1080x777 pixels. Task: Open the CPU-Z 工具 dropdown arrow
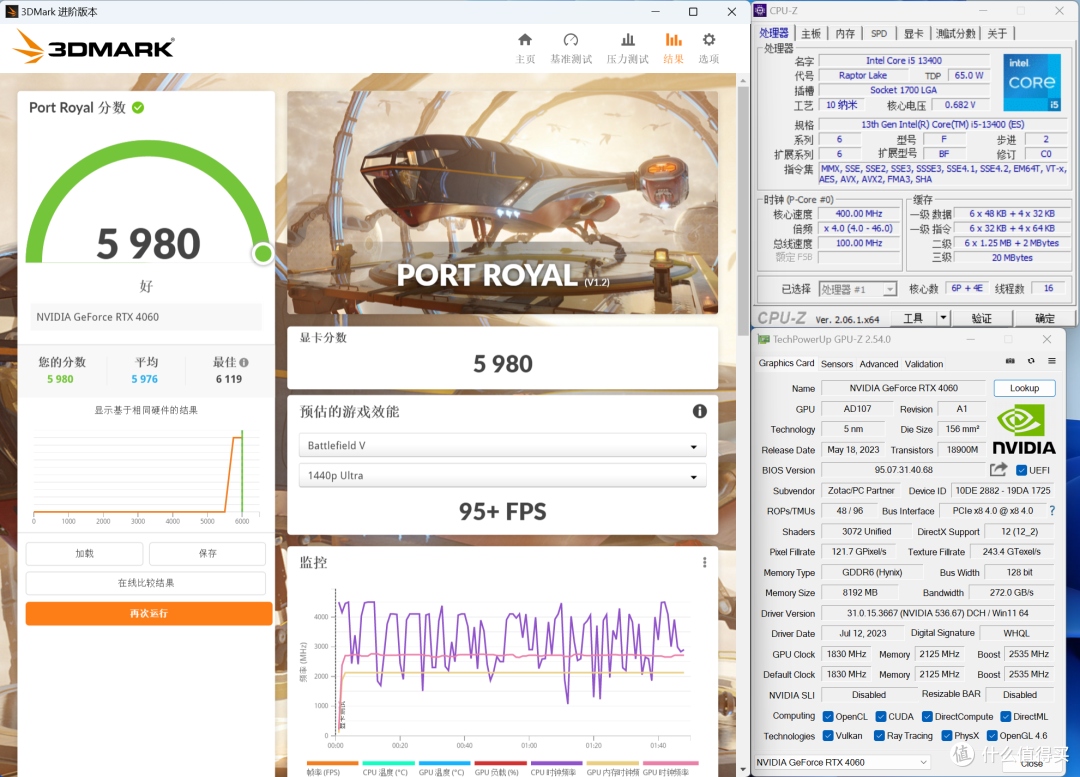tap(943, 318)
